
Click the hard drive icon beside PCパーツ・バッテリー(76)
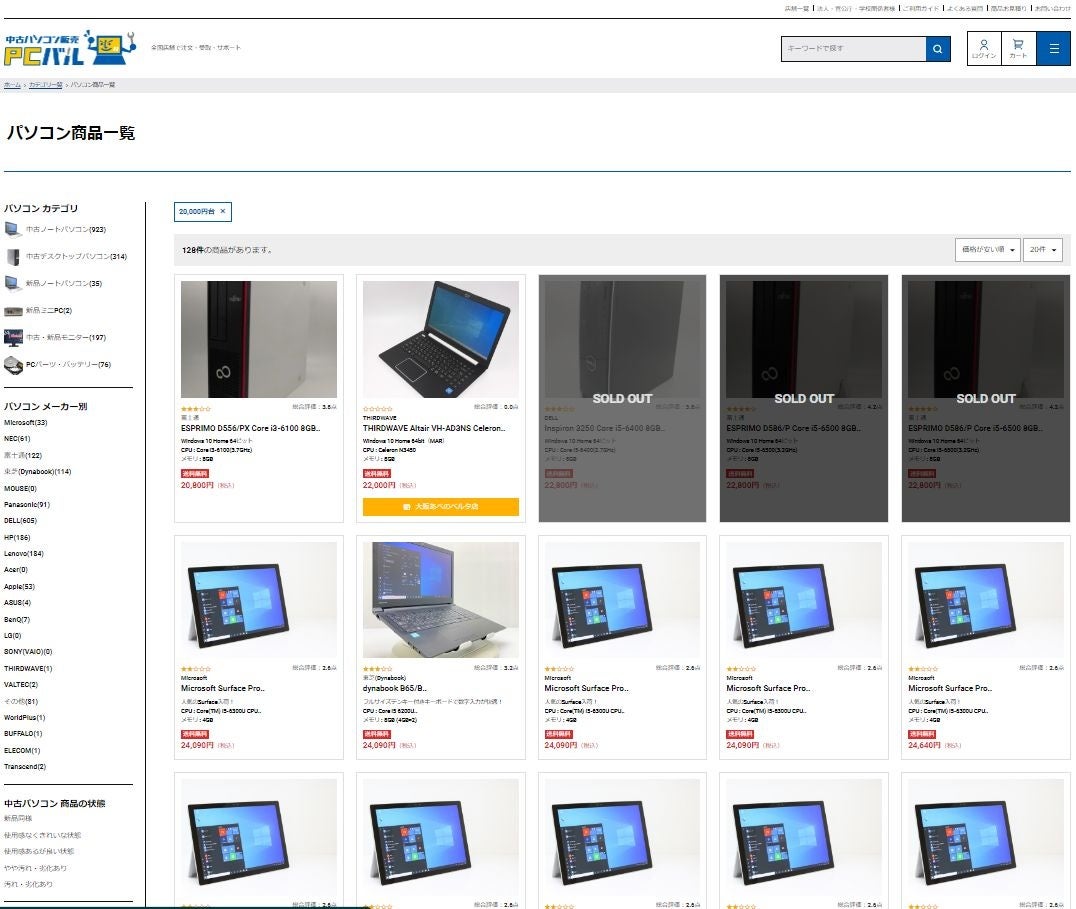[x=13, y=365]
